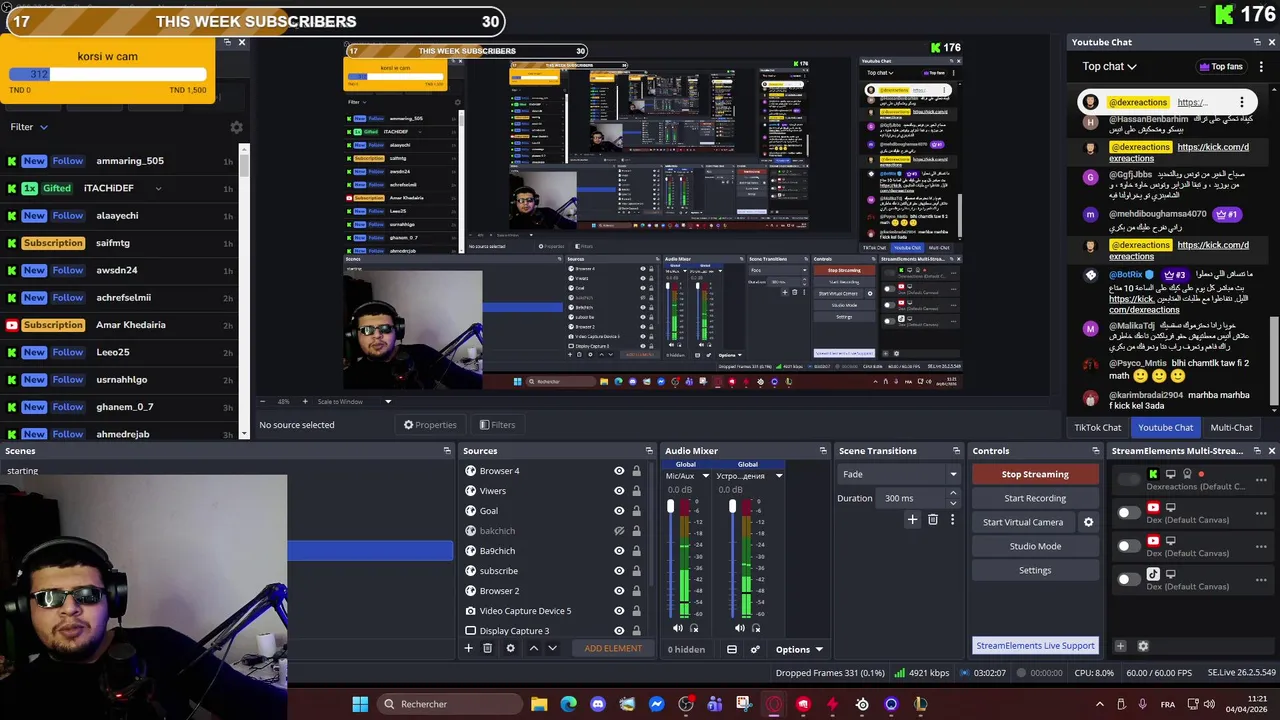The height and width of the screenshot is (720, 1280).
Task: Mute Mic/Aux speaker icon
Action: pos(677,628)
